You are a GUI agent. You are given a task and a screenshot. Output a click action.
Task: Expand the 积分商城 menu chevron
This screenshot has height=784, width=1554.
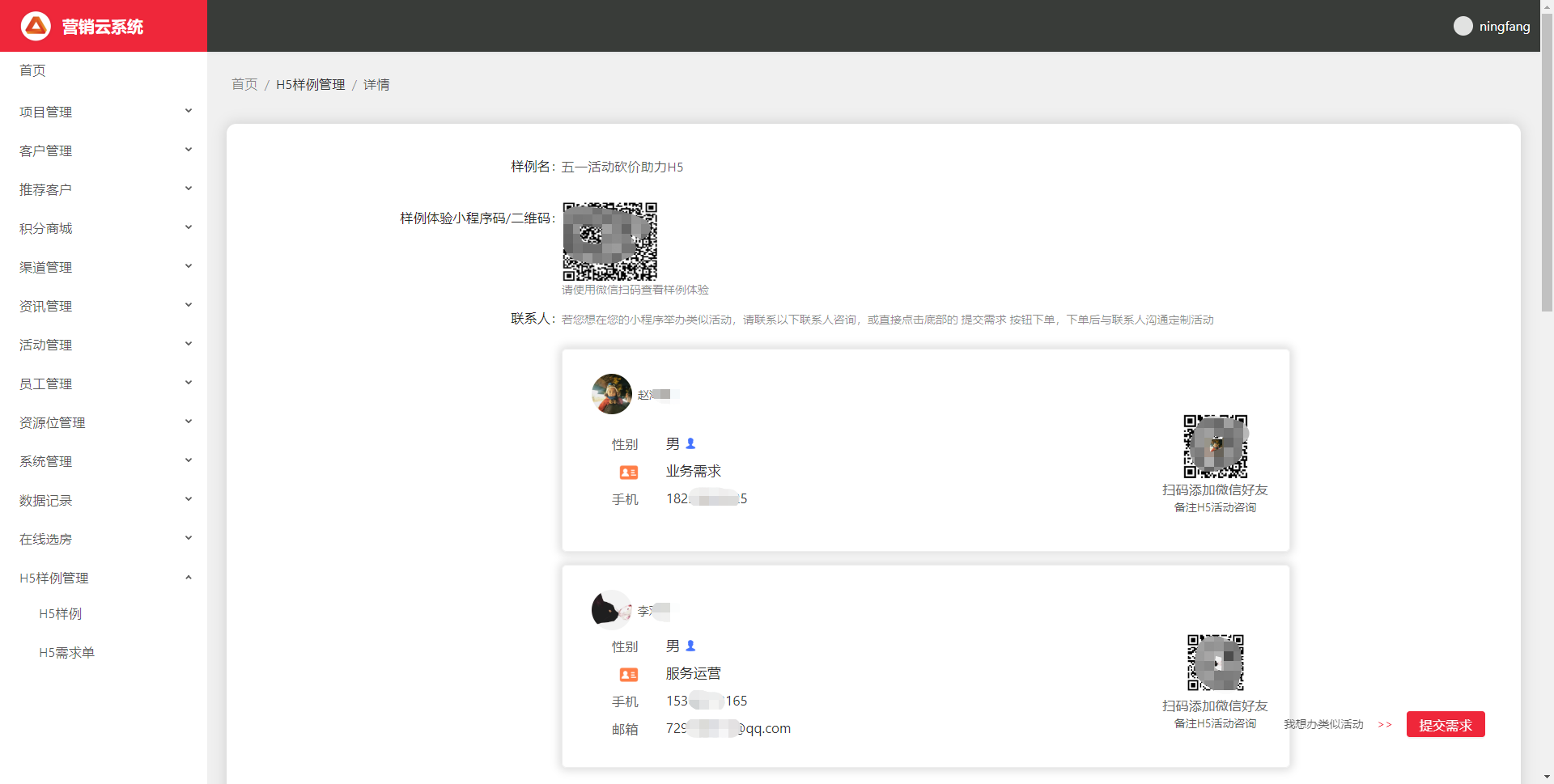(189, 227)
